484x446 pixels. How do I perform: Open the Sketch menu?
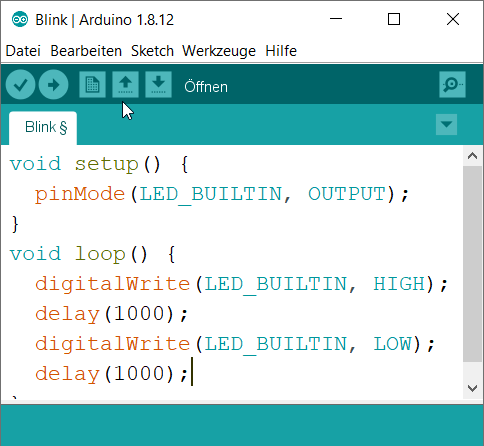[152, 51]
